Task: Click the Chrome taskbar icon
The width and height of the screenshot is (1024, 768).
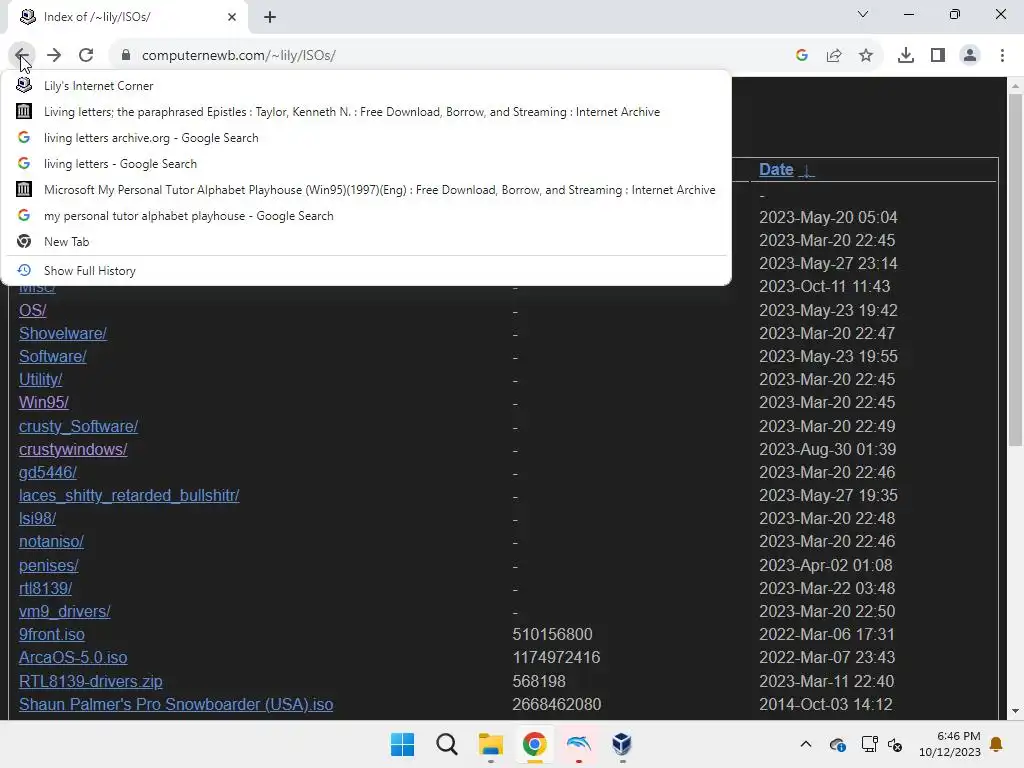Action: pos(534,744)
